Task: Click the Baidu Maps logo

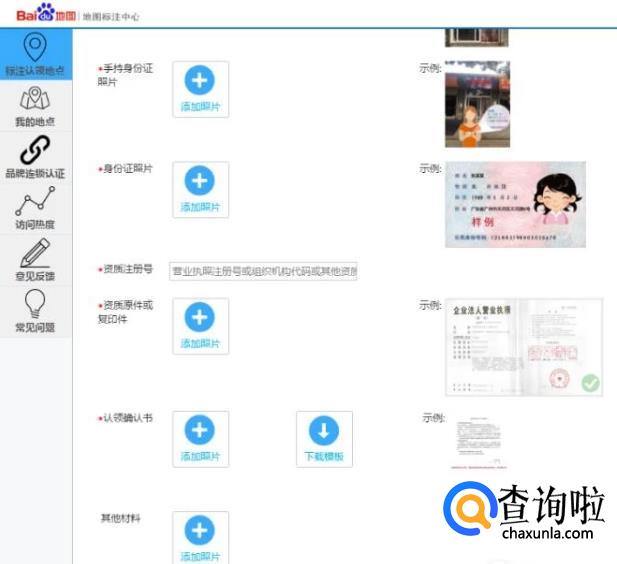Action: (45, 14)
